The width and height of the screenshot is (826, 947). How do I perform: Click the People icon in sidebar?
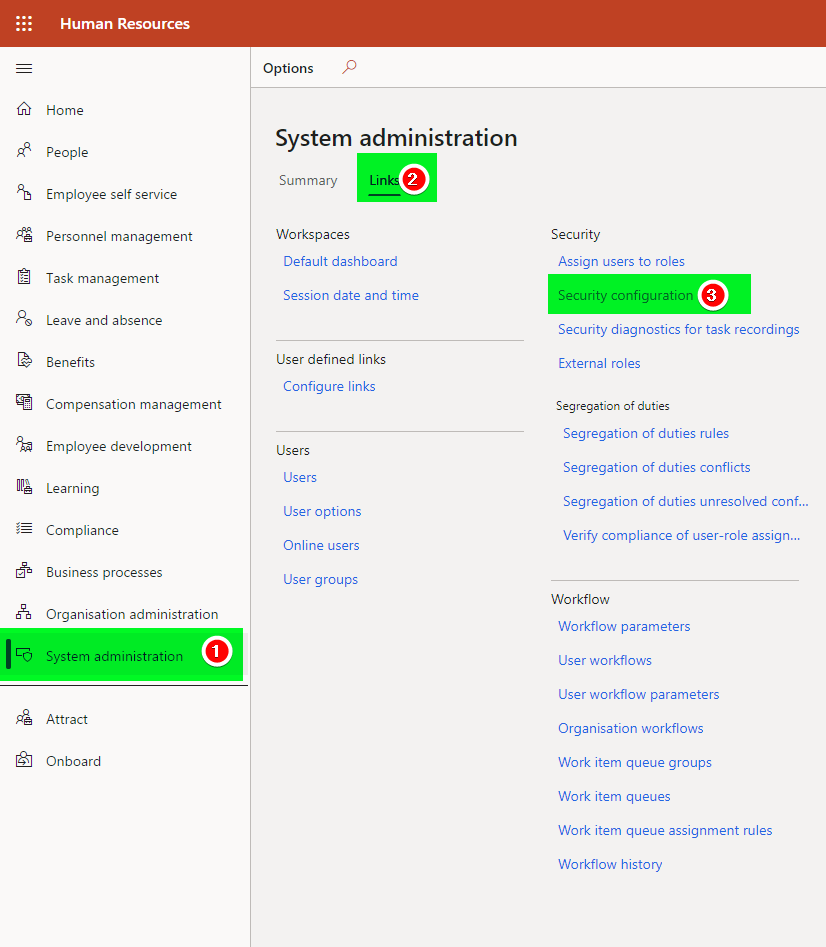(24, 151)
